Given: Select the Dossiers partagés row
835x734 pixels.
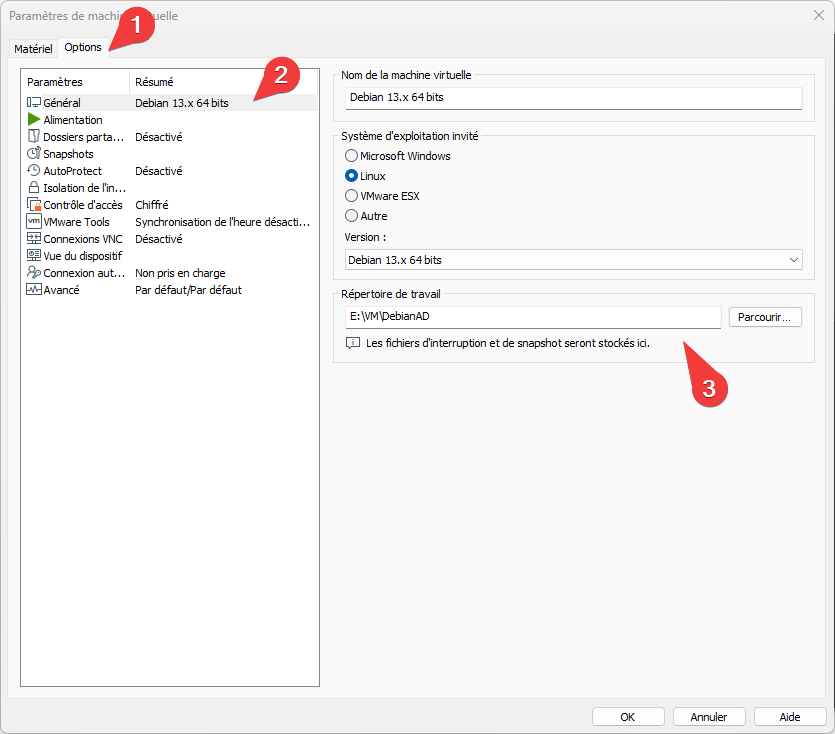Looking at the screenshot, I should (x=170, y=137).
